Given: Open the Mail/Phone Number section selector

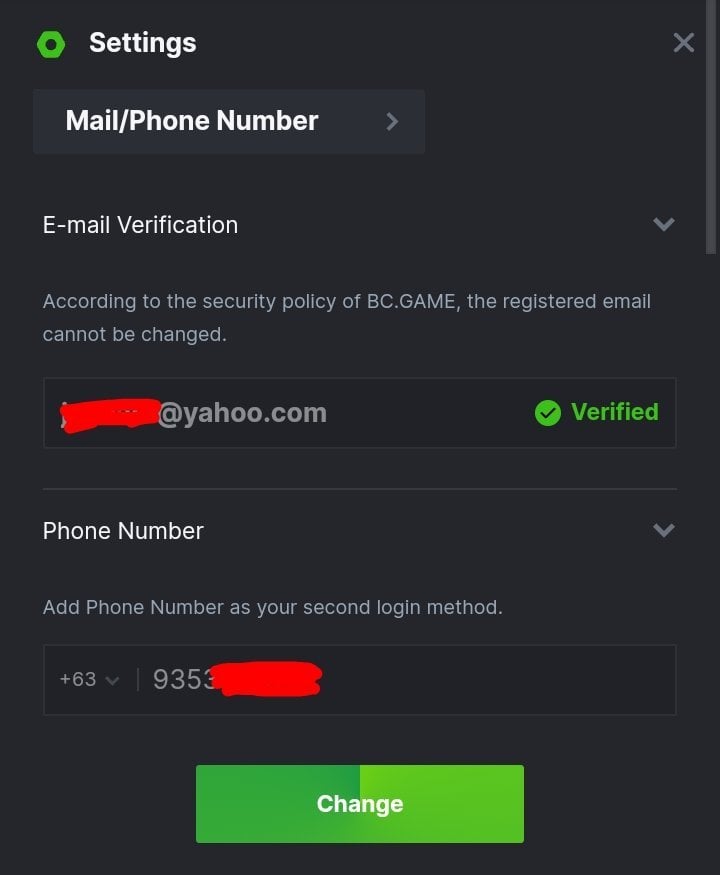Looking at the screenshot, I should click(228, 121).
